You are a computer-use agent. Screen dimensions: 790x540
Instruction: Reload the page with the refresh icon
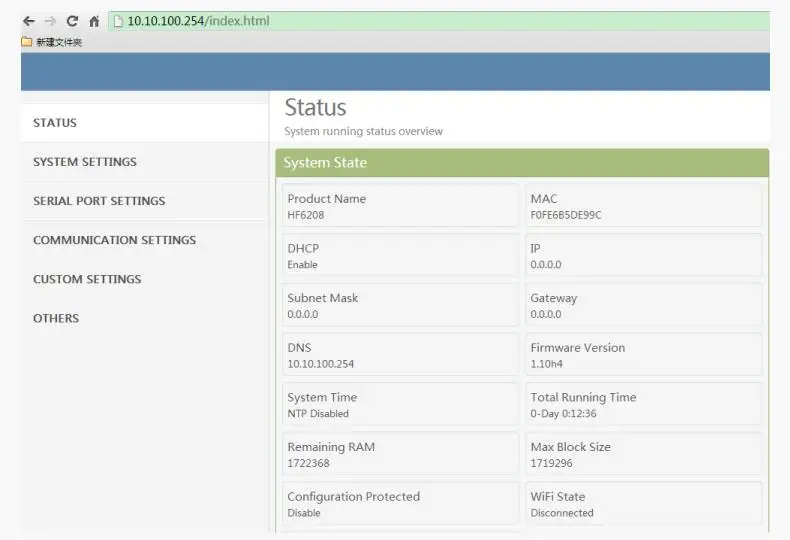click(72, 21)
